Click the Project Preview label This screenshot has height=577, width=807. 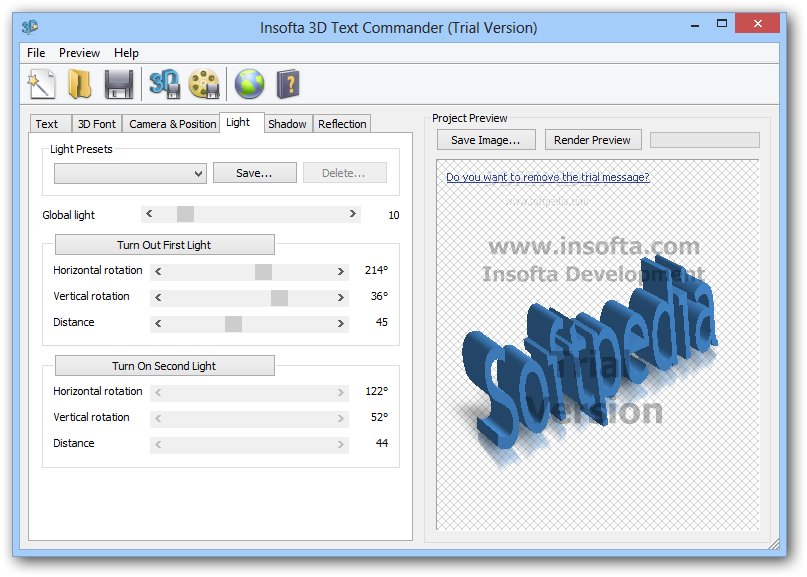click(x=469, y=118)
